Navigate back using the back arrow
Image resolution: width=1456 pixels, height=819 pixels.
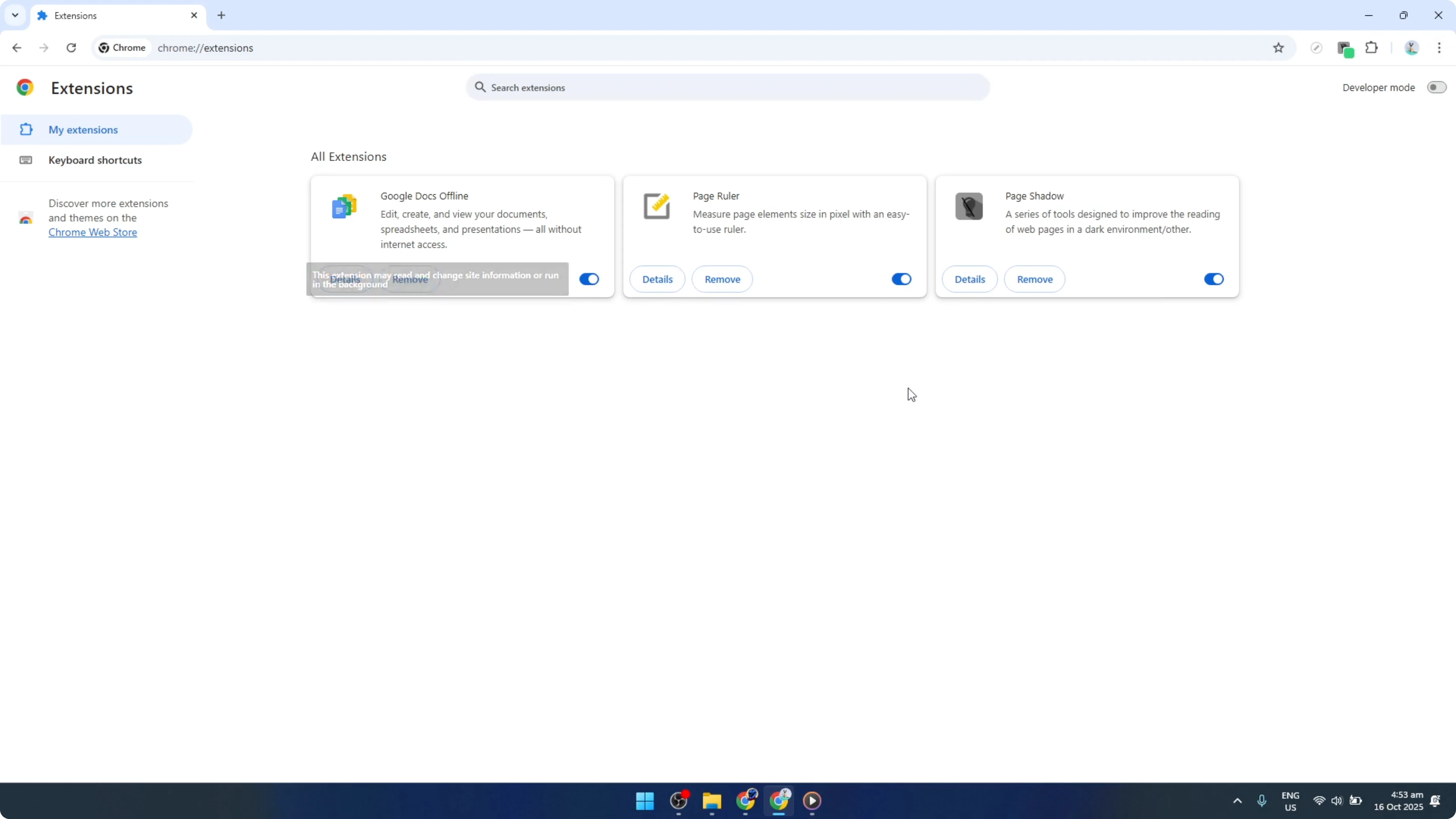[x=16, y=48]
